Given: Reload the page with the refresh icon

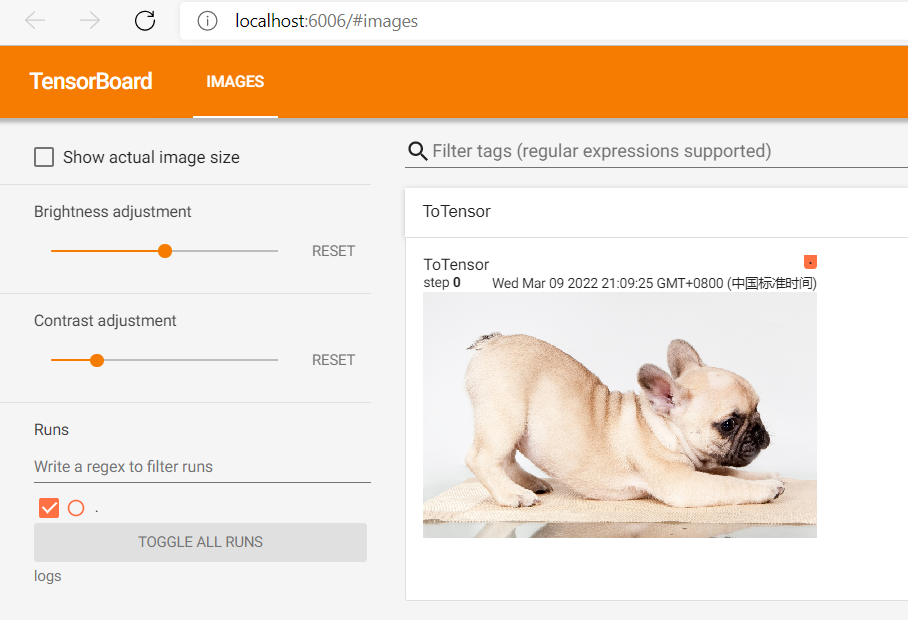Looking at the screenshot, I should [x=145, y=21].
